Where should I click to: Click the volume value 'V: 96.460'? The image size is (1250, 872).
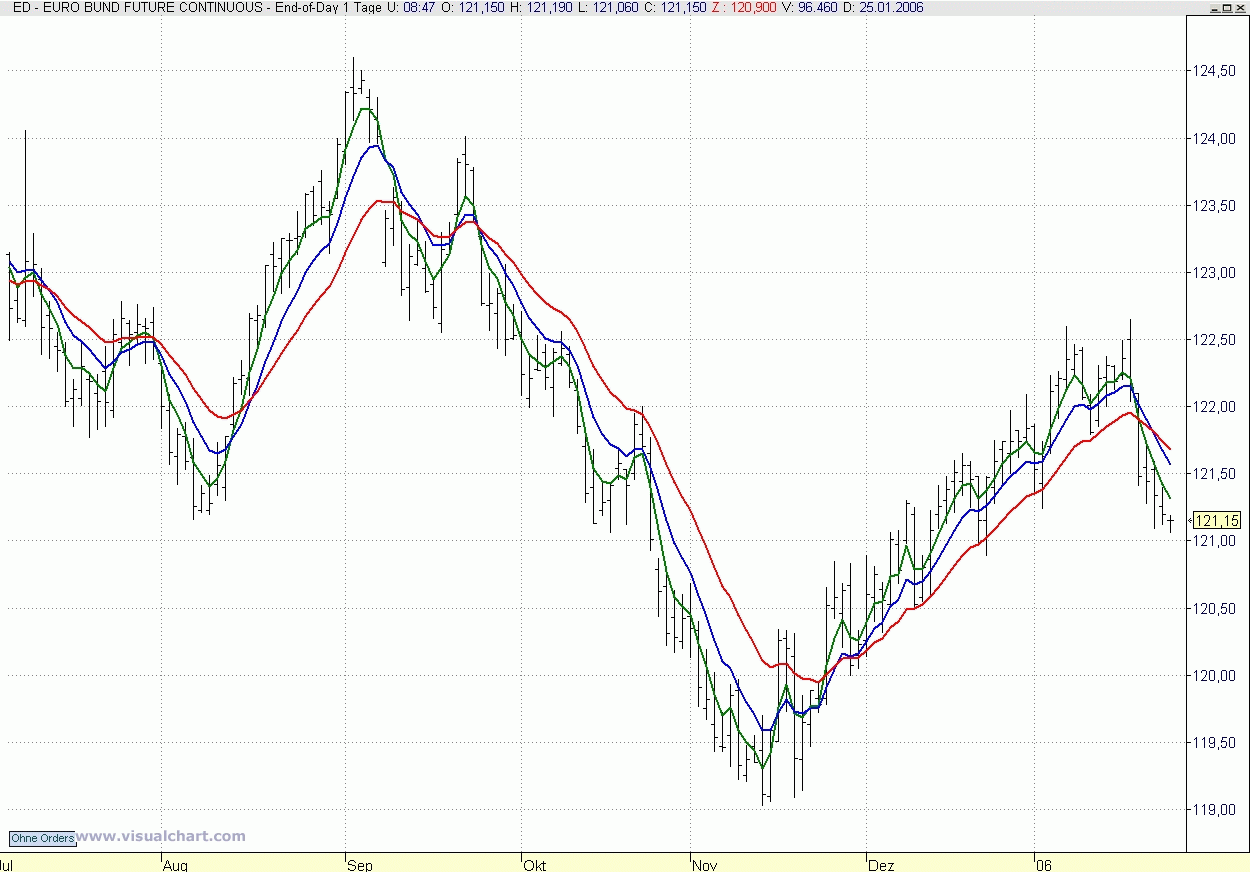pos(811,7)
